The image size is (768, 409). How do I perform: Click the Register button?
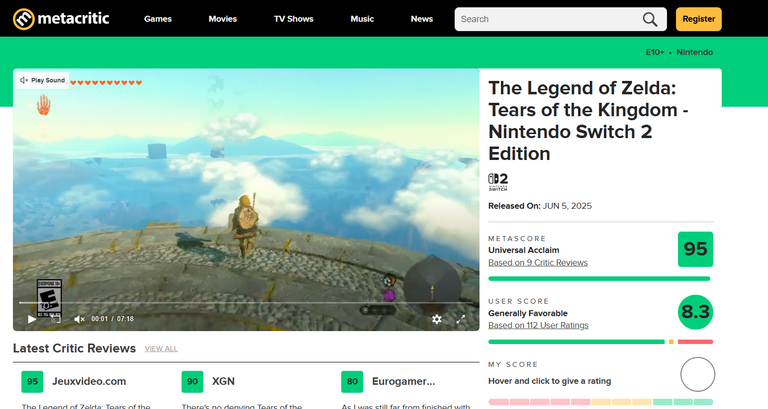coord(698,19)
